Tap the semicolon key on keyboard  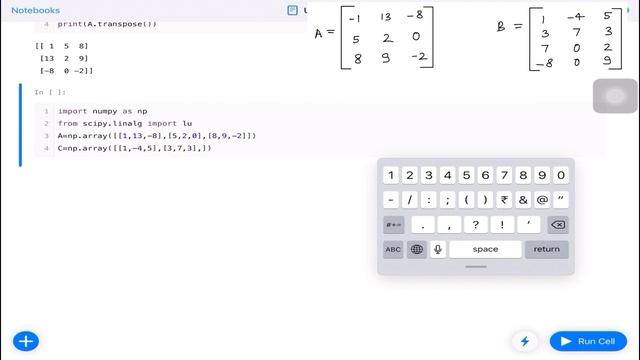click(448, 200)
